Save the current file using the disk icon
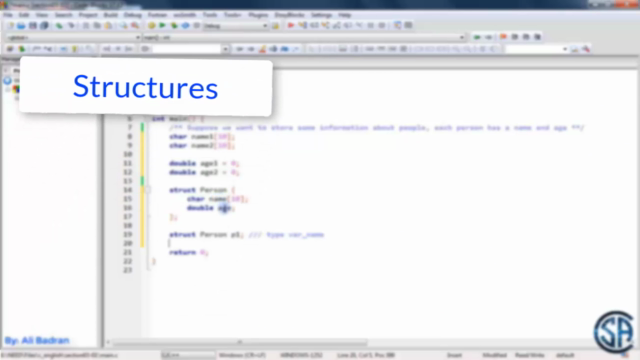 click(33, 26)
